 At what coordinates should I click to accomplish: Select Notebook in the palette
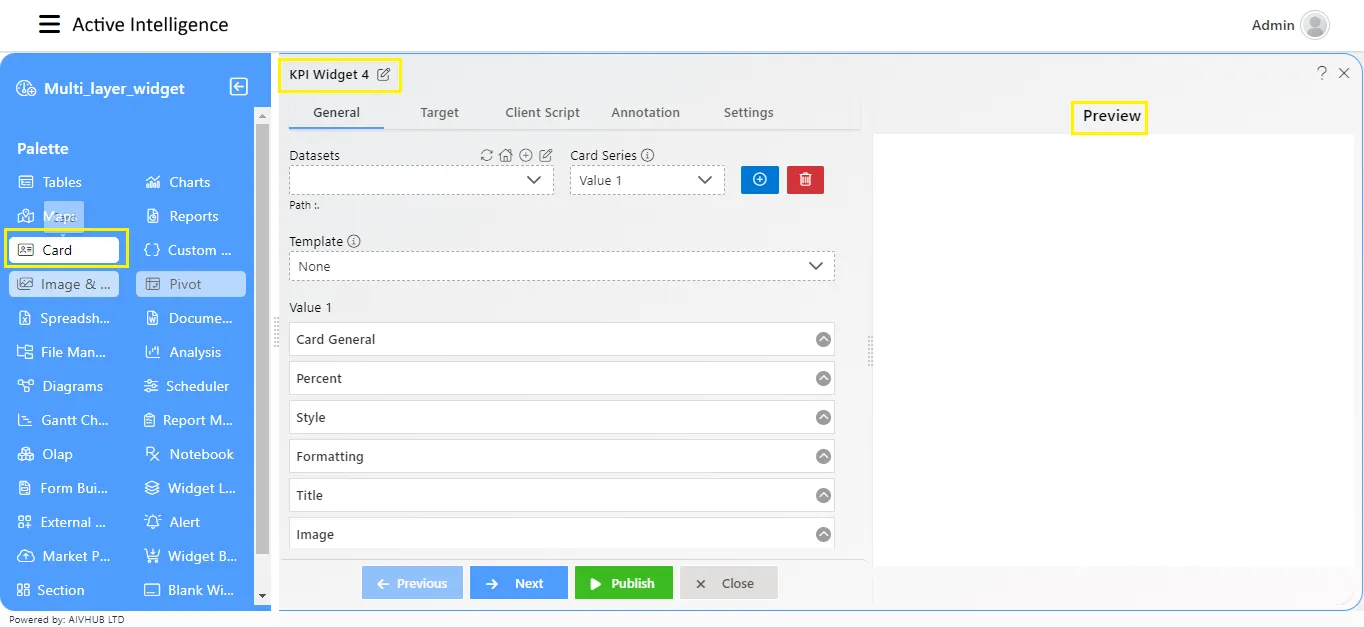[189, 454]
